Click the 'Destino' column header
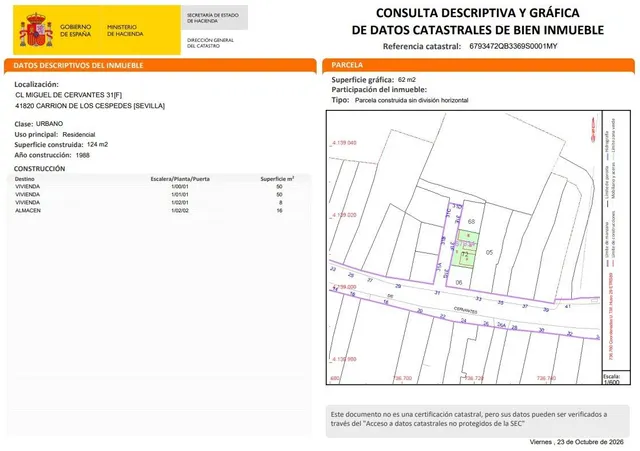The width and height of the screenshot is (640, 451). tap(24, 179)
